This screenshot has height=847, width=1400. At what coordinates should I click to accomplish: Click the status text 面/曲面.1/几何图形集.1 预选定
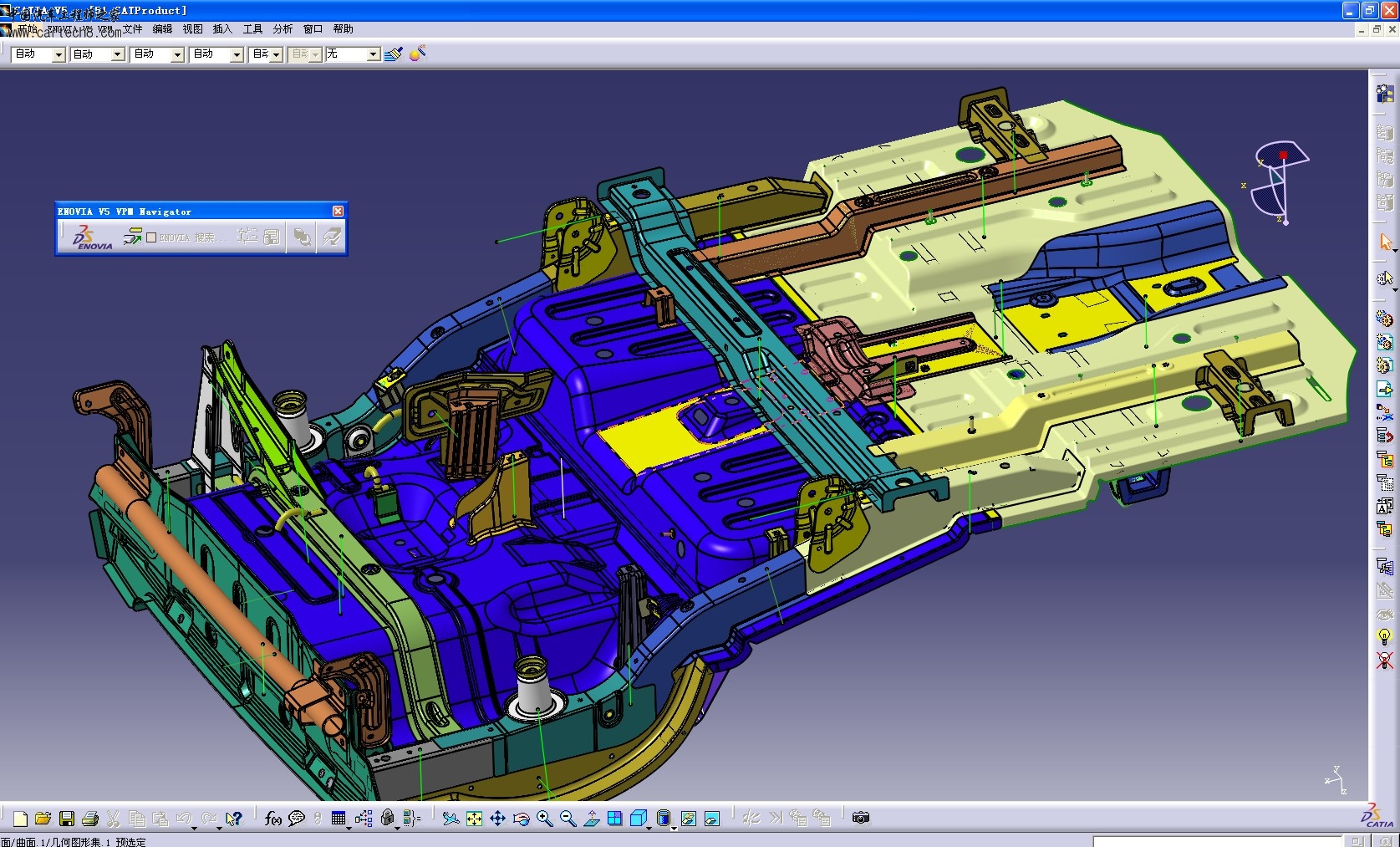(x=74, y=842)
